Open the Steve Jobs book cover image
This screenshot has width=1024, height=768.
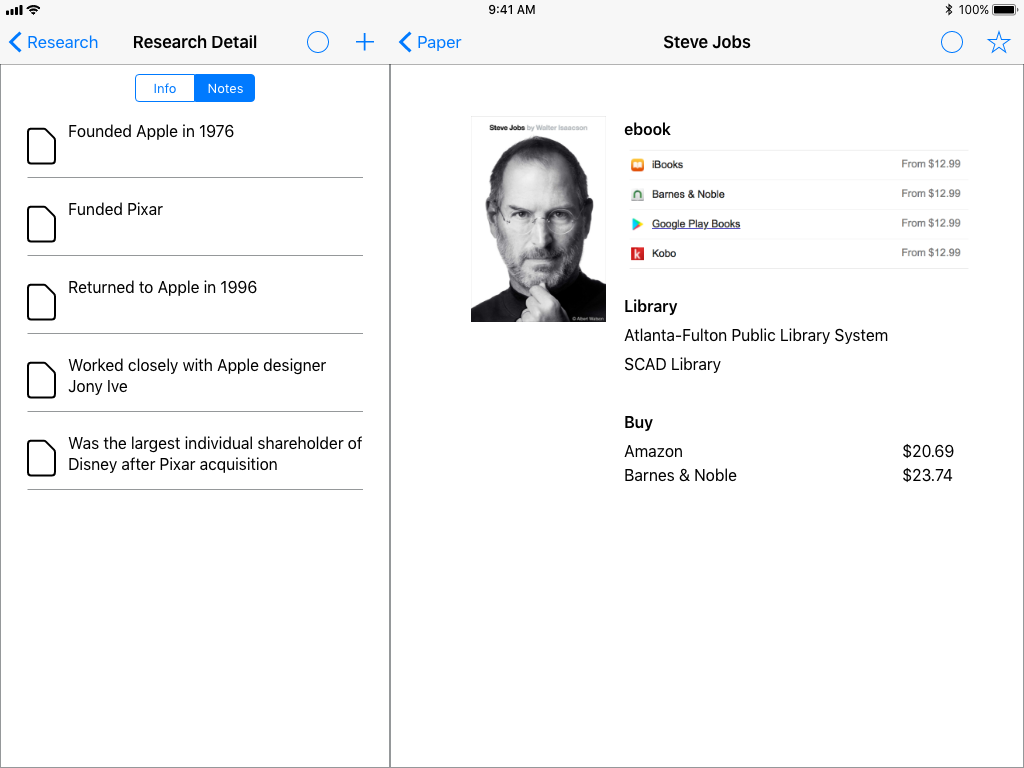click(x=538, y=219)
